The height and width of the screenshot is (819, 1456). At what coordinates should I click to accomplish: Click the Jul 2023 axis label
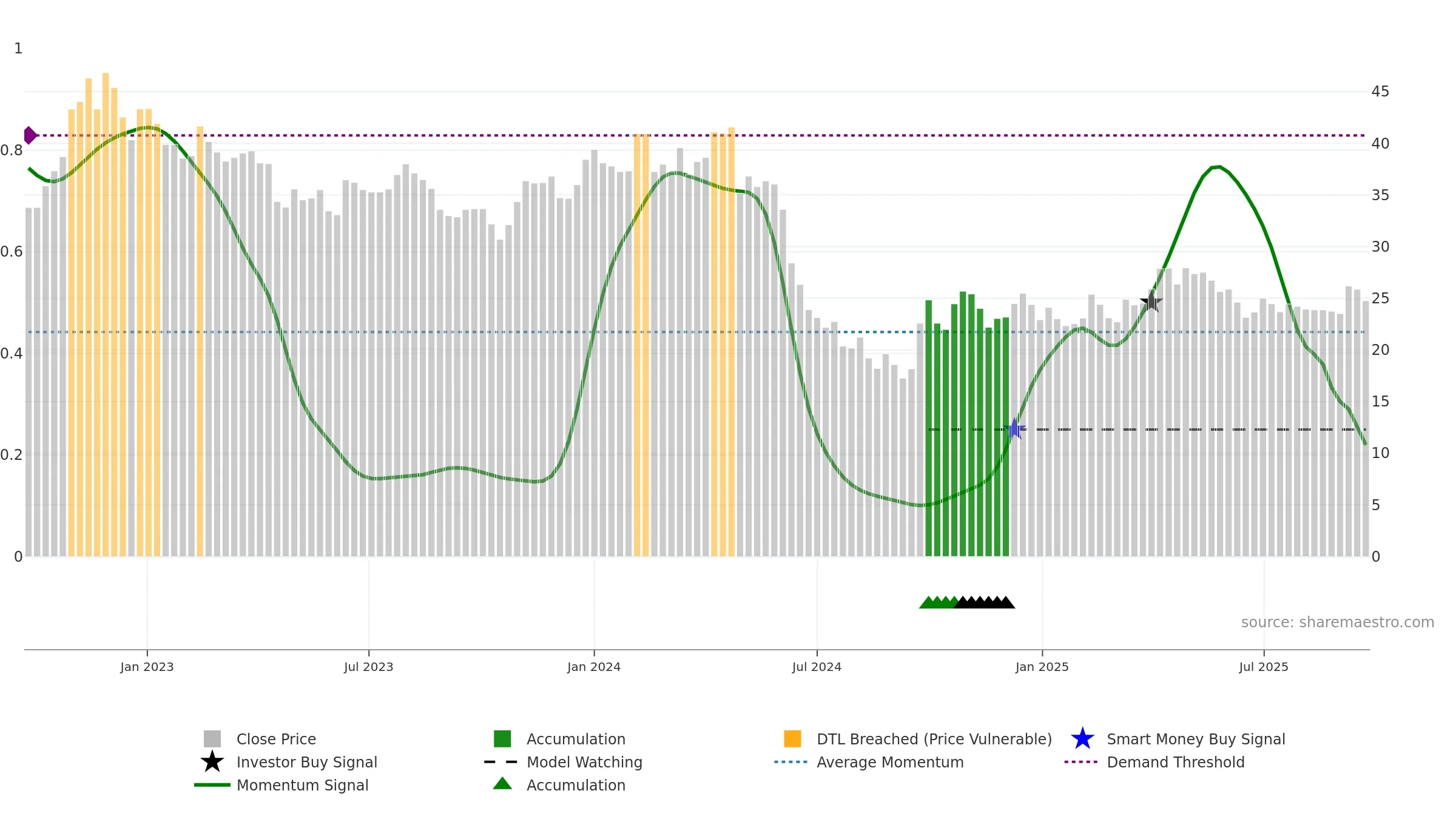point(369,667)
